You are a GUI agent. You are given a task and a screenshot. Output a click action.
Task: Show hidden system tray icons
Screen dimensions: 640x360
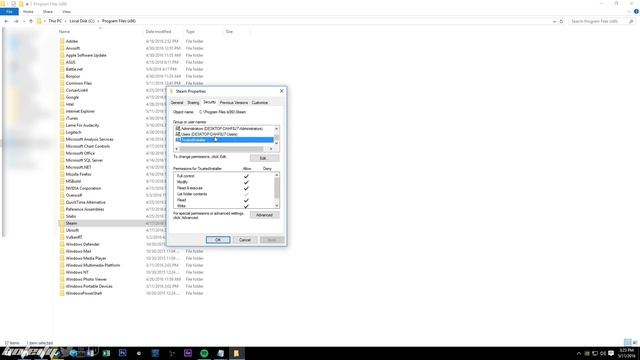pyautogui.click(x=579, y=353)
